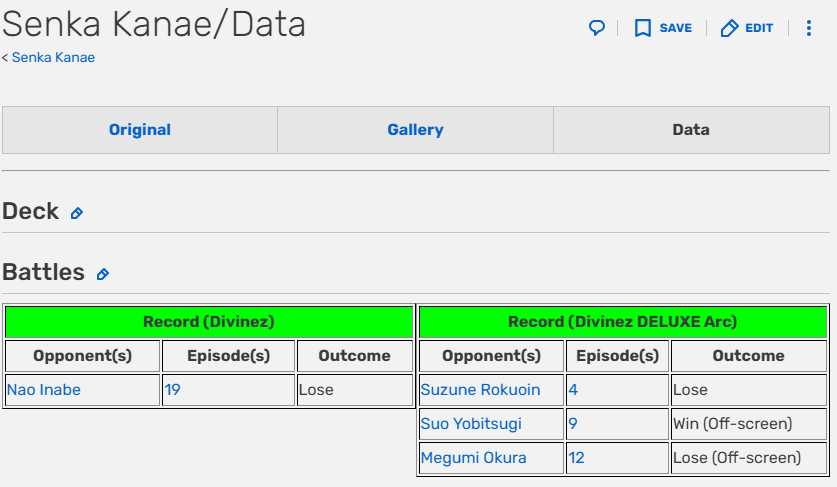Click the SAVE text button
The image size is (837, 487).
675,28
